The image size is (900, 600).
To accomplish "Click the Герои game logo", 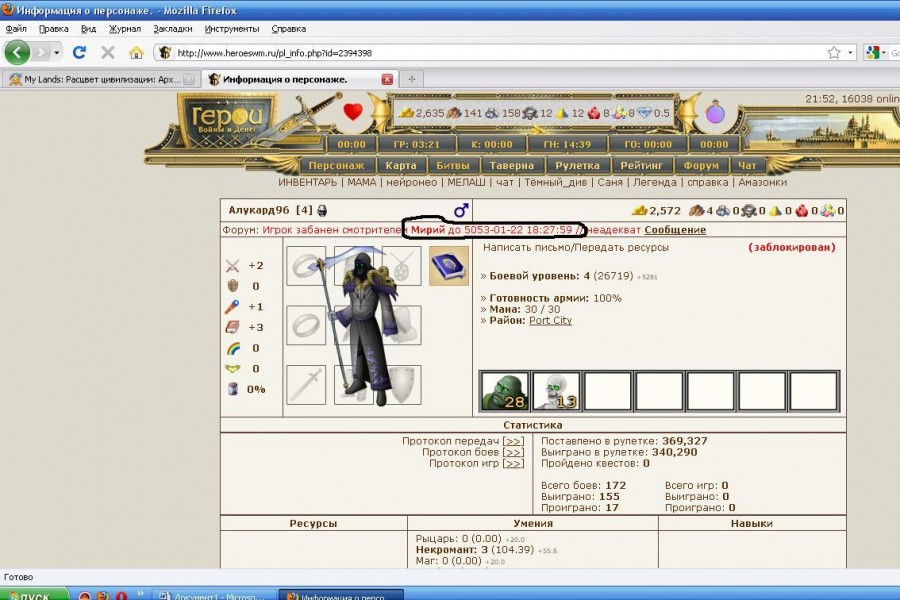I will coord(228,119).
